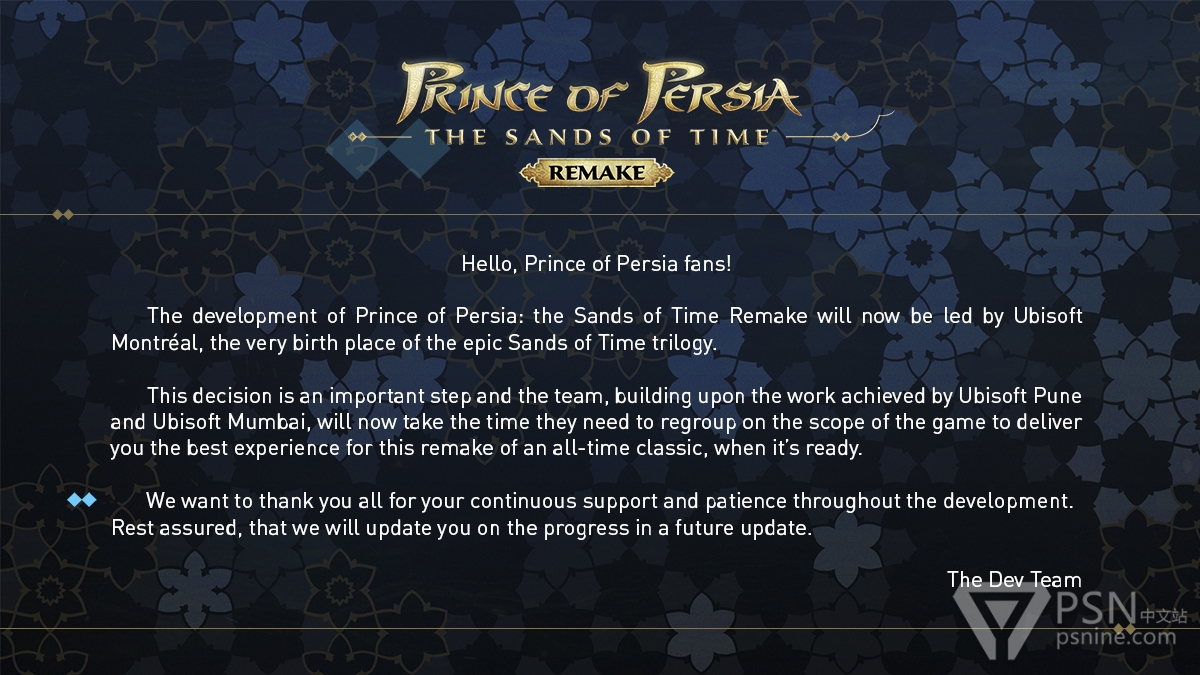Click the "We want to thank you" sentence

(x=610, y=500)
